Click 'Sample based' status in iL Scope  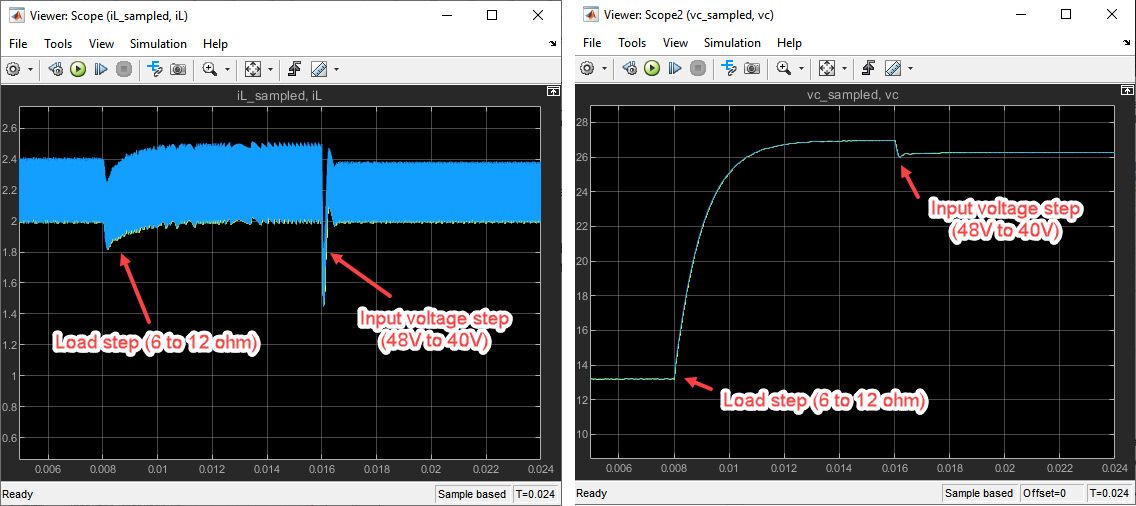pyautogui.click(x=472, y=494)
